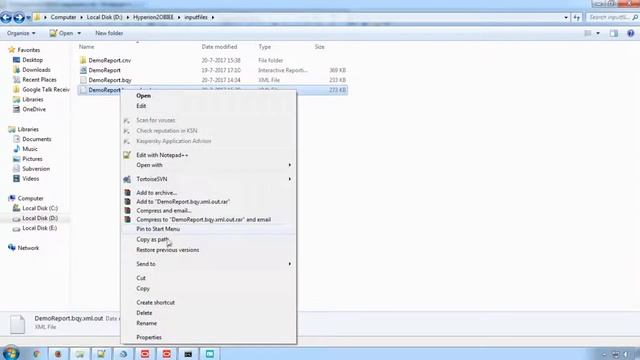Sort by the Size column header
The height and width of the screenshot is (360, 640).
(320, 47)
